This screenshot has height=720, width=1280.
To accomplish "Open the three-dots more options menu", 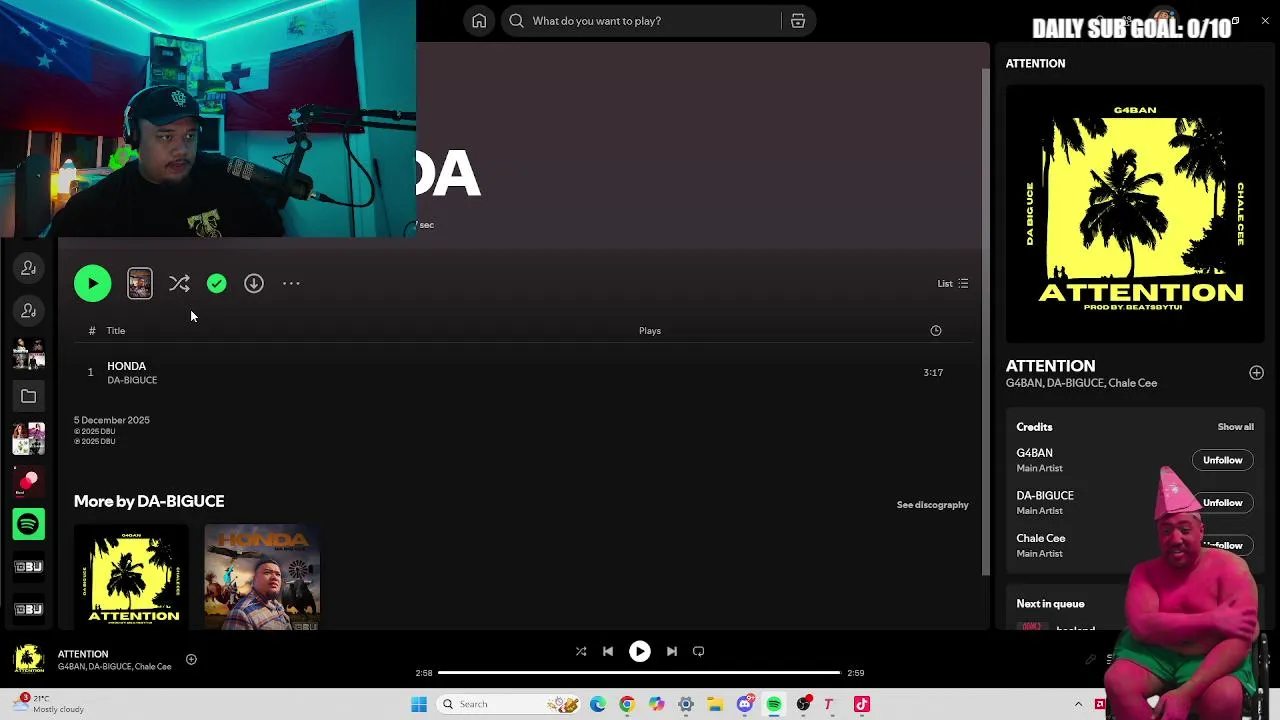I will pos(291,284).
